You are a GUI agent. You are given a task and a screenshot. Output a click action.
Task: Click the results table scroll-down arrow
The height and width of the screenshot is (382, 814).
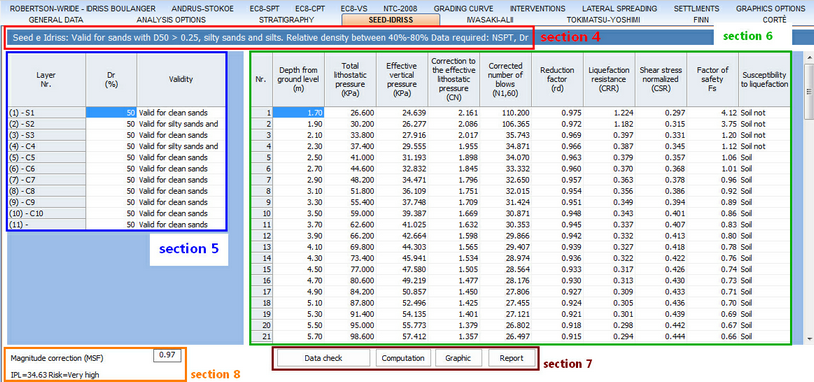click(808, 339)
